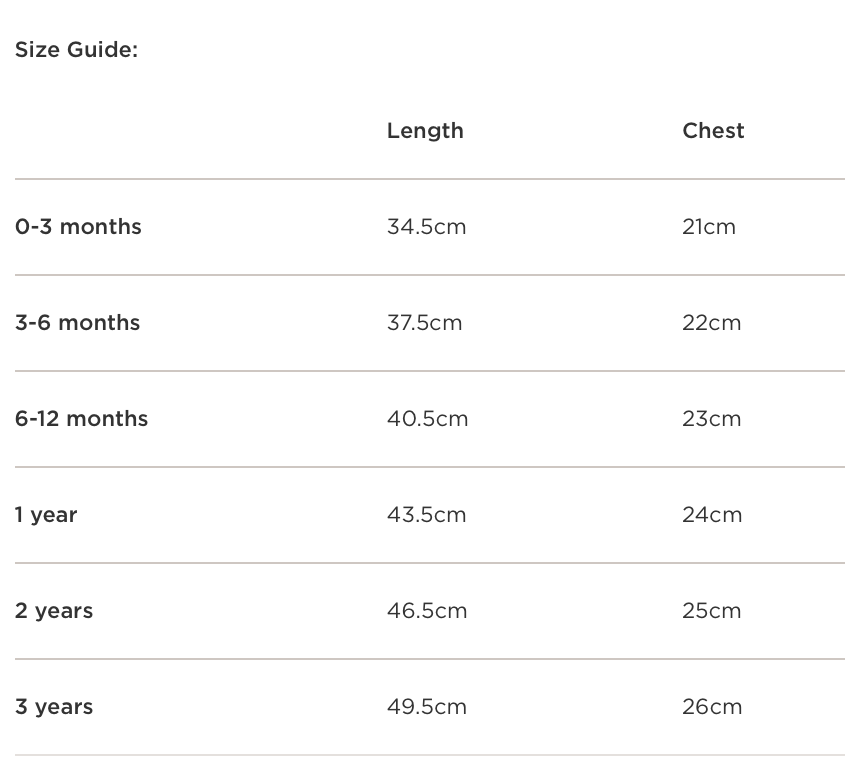Select the Chest column header

713,131
